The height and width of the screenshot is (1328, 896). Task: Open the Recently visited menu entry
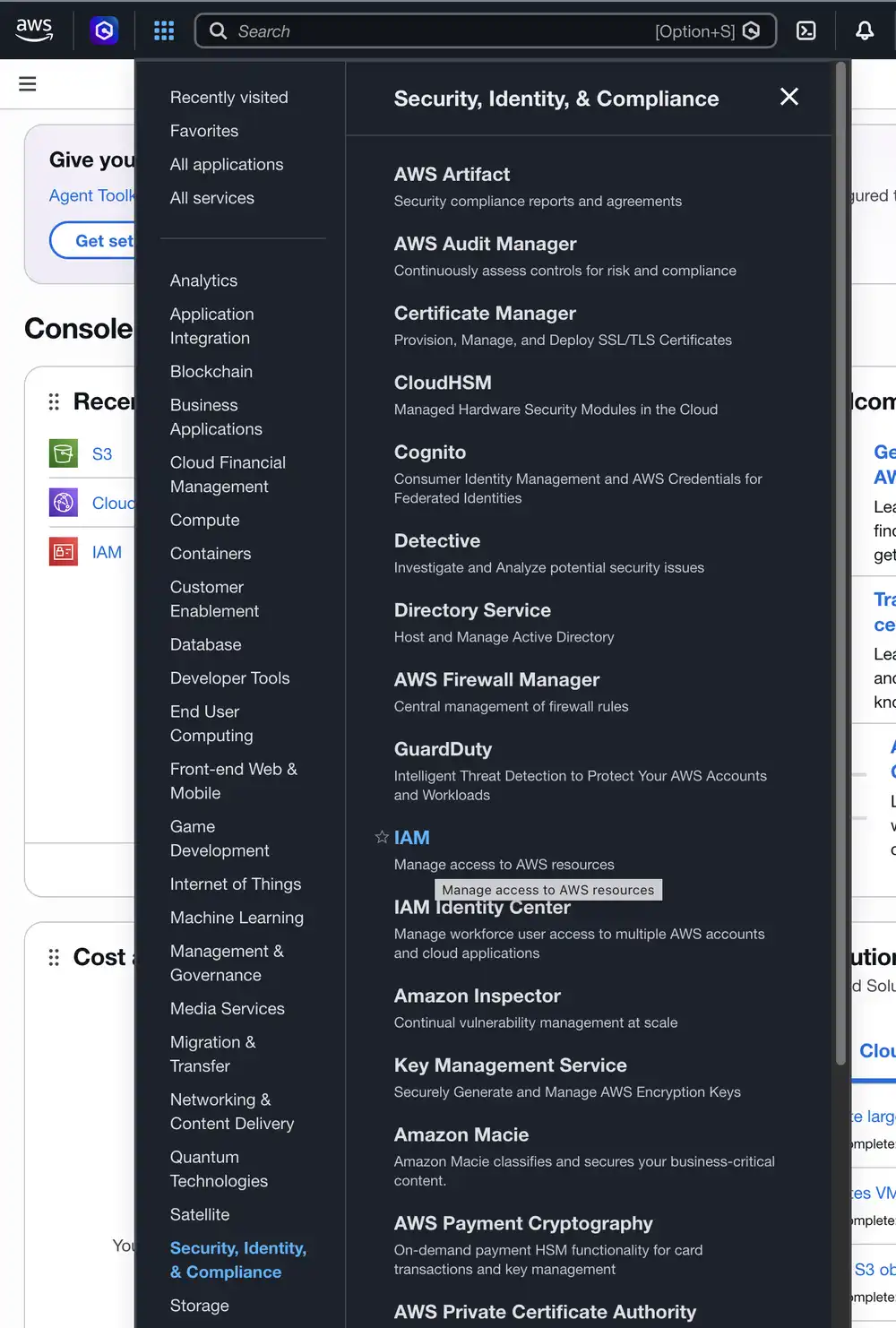[229, 98]
